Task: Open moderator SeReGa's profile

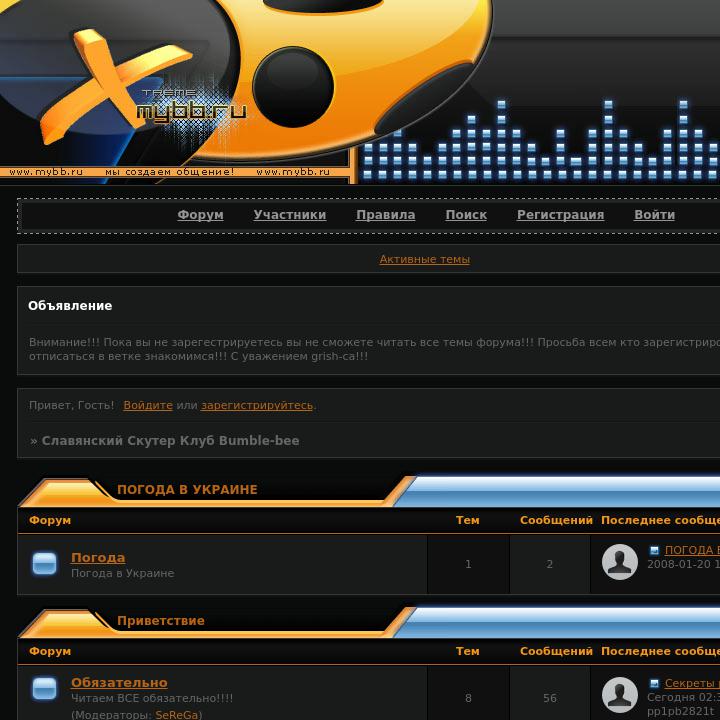Action: tap(177, 714)
